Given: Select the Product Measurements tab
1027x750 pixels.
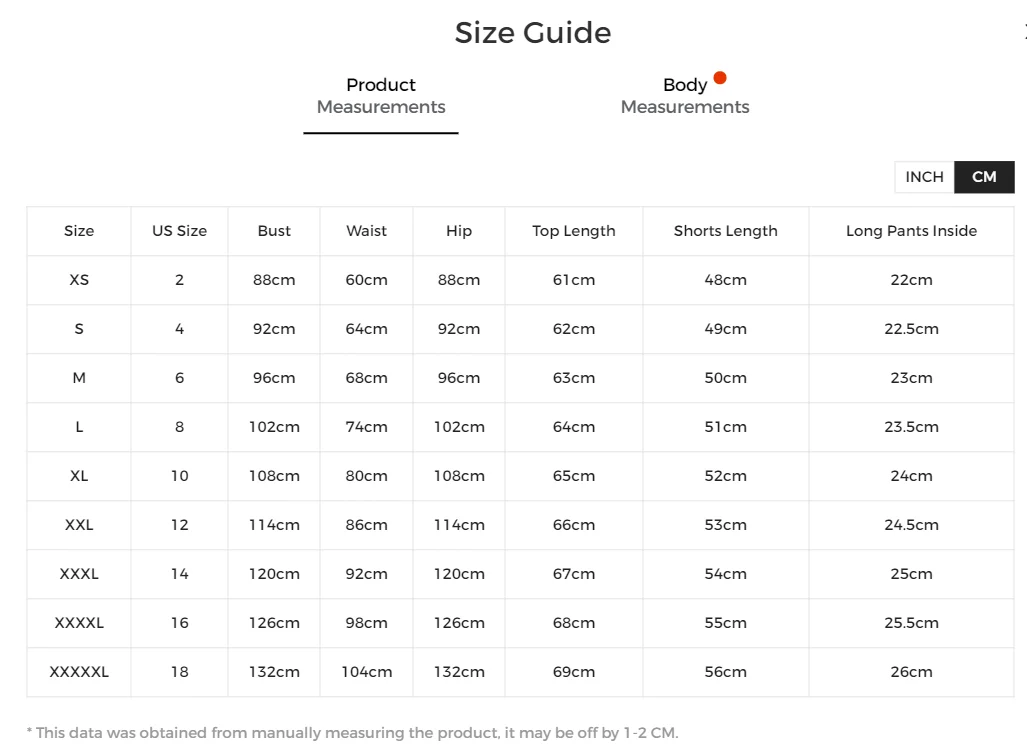Looking at the screenshot, I should [381, 96].
